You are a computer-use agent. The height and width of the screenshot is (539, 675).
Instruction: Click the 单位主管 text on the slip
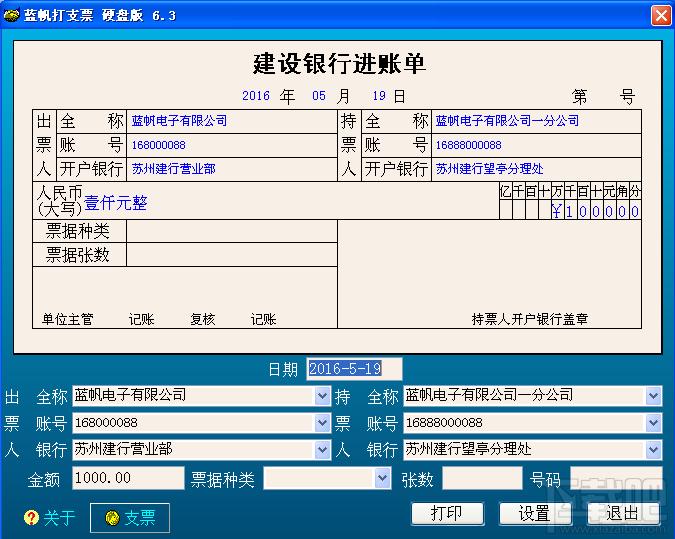(x=68, y=319)
